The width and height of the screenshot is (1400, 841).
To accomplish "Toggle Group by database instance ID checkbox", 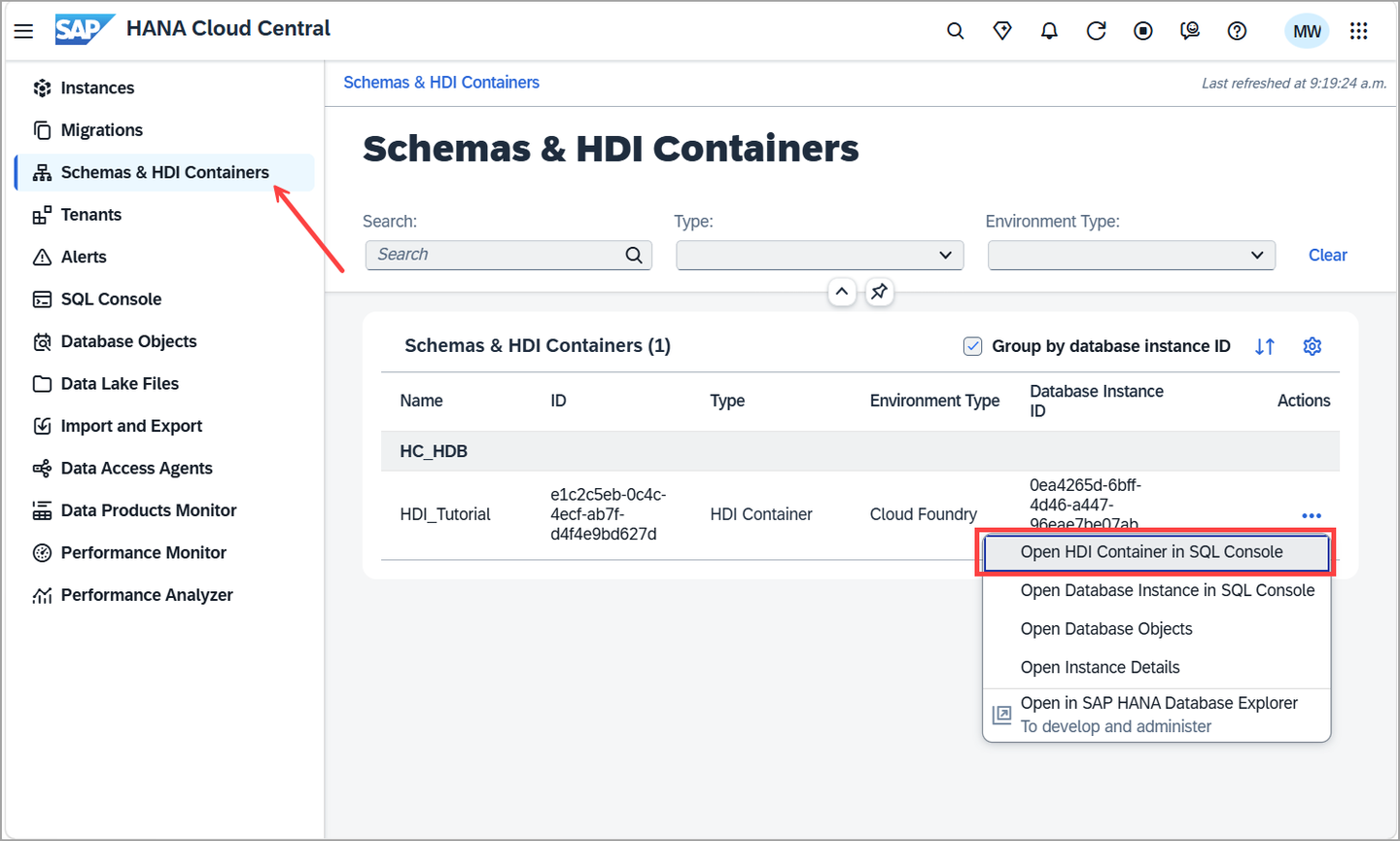I will point(972,346).
